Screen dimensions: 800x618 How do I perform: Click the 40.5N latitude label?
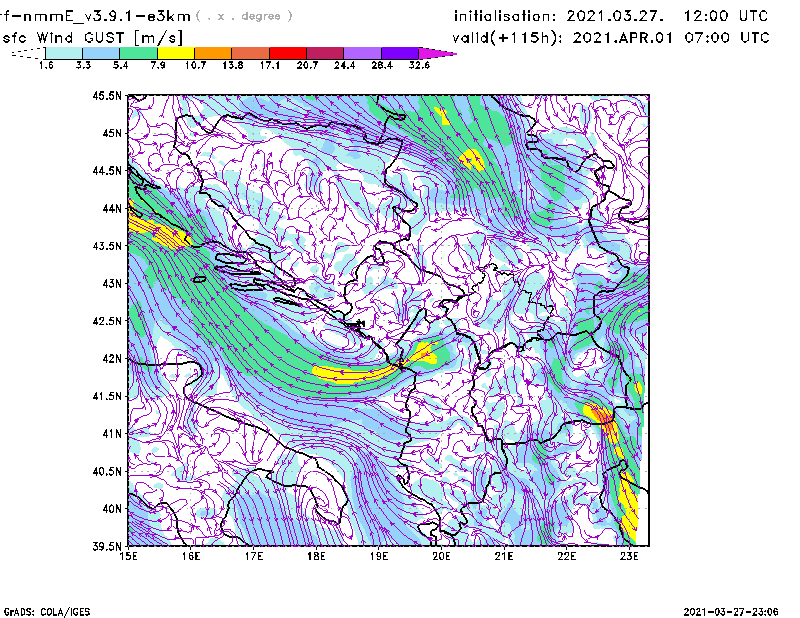108,472
